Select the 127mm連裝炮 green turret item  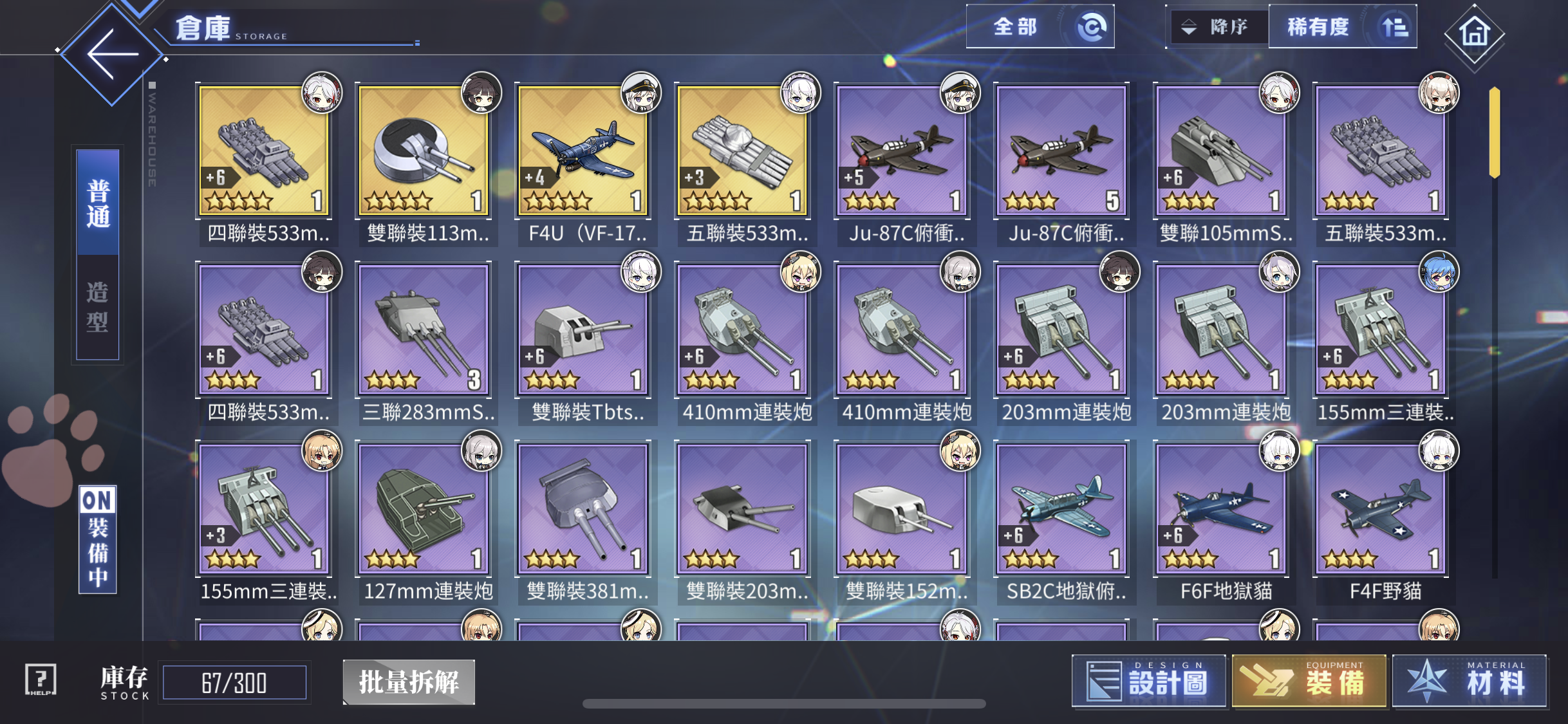tap(425, 523)
